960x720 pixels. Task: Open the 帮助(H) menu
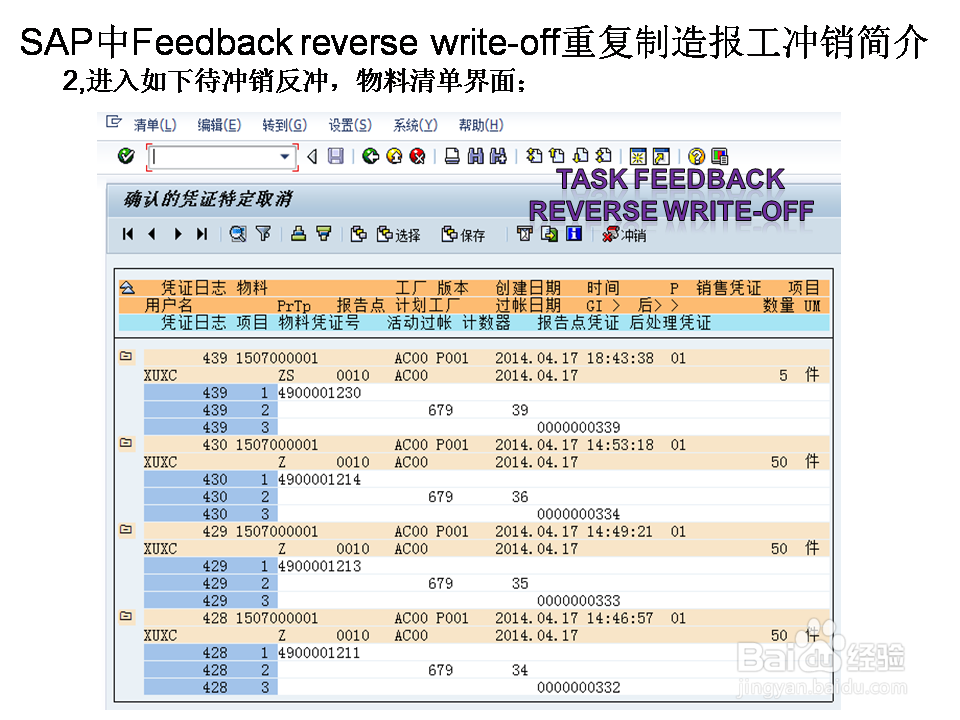pyautogui.click(x=481, y=125)
